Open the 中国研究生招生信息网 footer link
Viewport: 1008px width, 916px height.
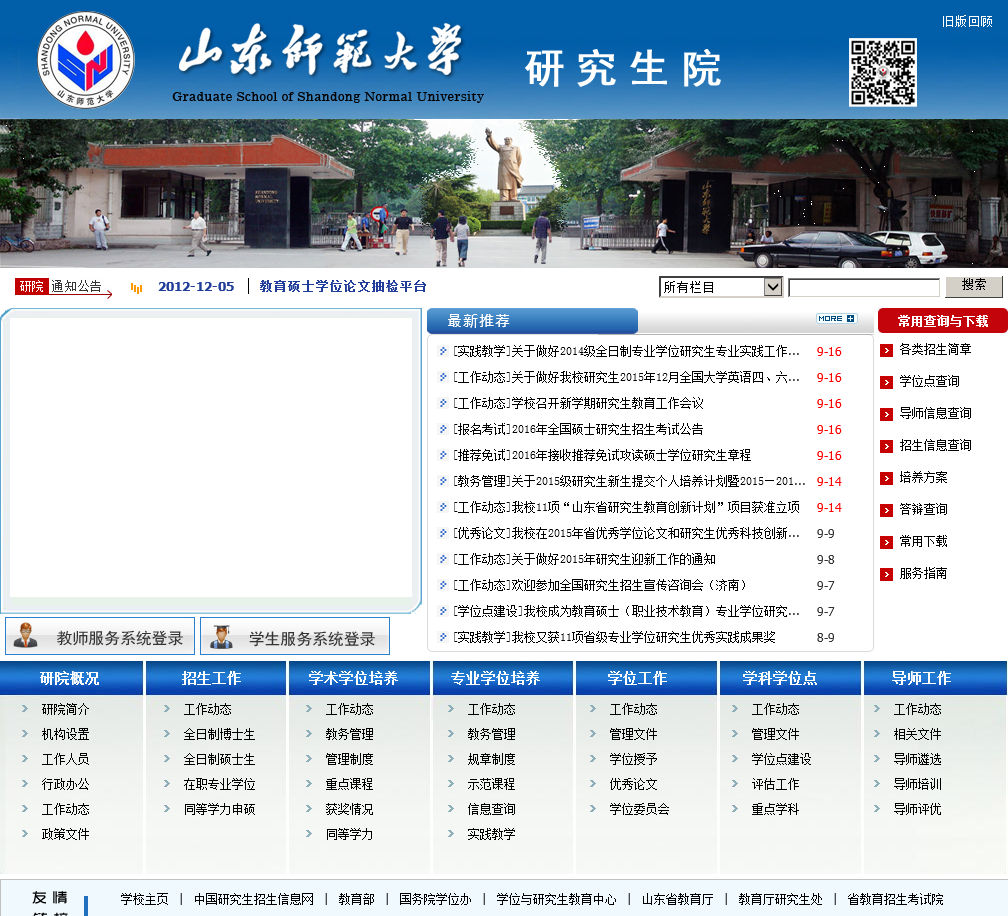[254, 899]
